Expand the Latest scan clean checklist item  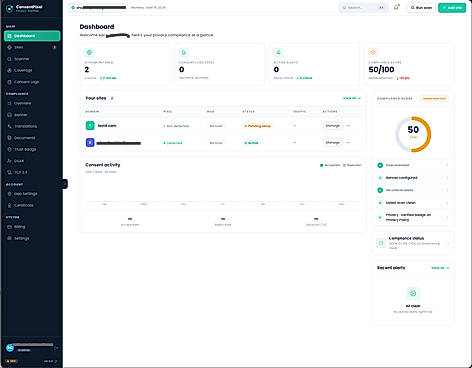tap(413, 203)
